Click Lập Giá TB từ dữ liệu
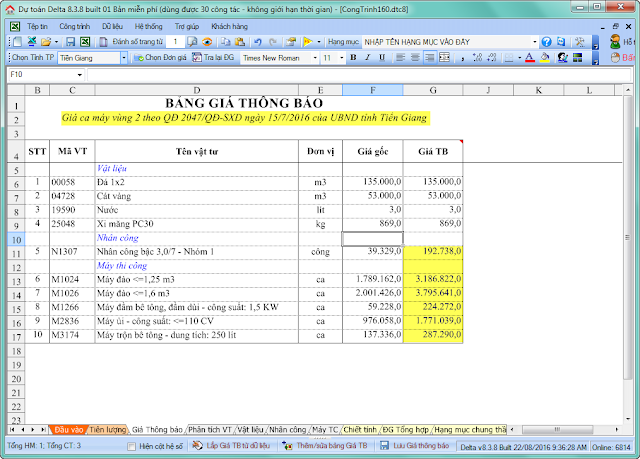This screenshot has height=459, width=640. (x=231, y=446)
